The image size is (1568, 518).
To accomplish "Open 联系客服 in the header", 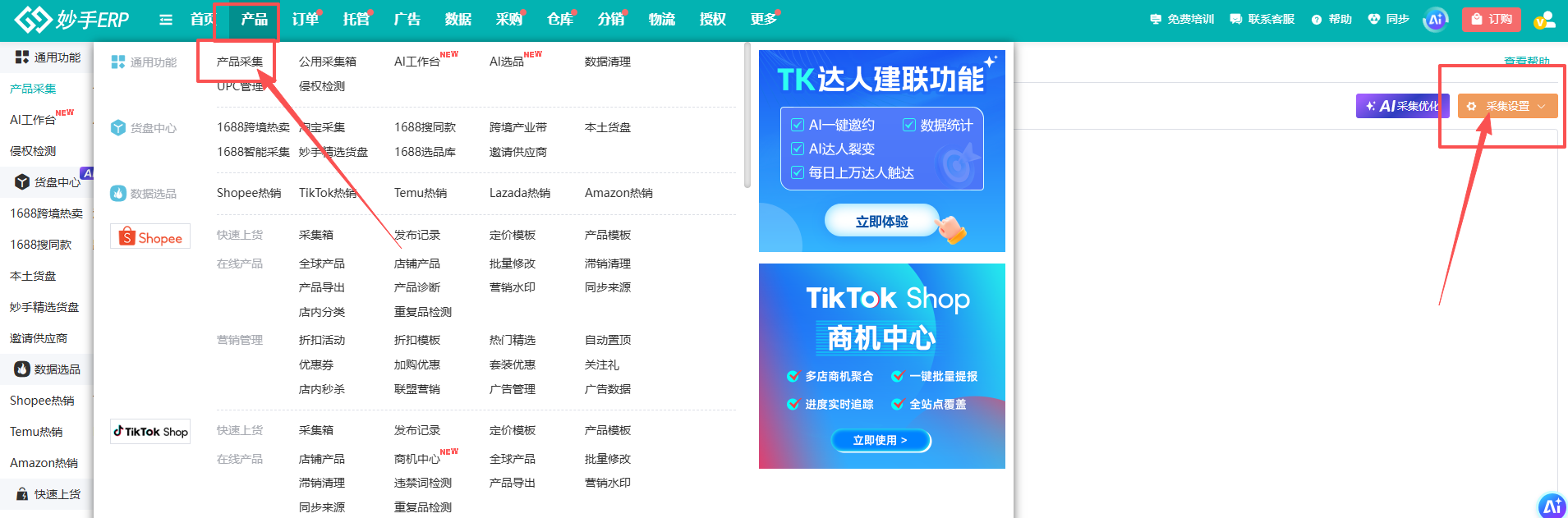I will tap(1262, 19).
